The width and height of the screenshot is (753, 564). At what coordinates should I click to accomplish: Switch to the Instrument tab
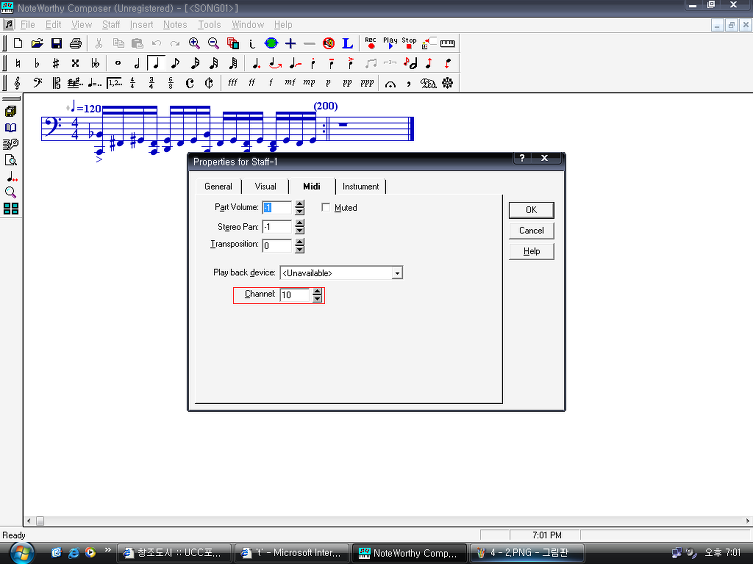point(361,186)
